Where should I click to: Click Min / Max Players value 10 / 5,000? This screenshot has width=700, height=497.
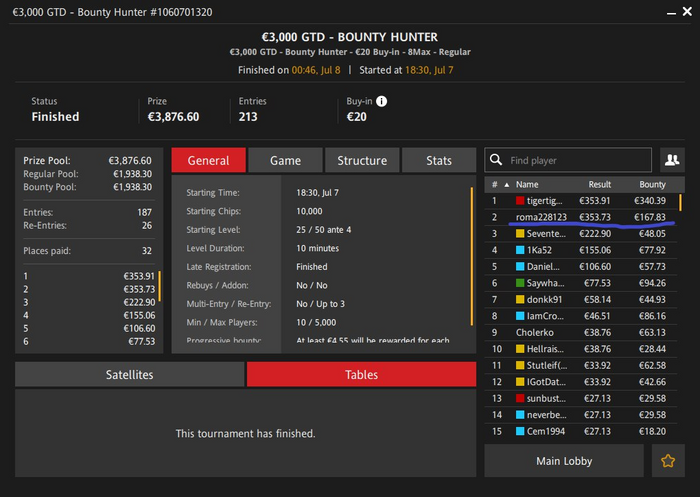click(316, 322)
